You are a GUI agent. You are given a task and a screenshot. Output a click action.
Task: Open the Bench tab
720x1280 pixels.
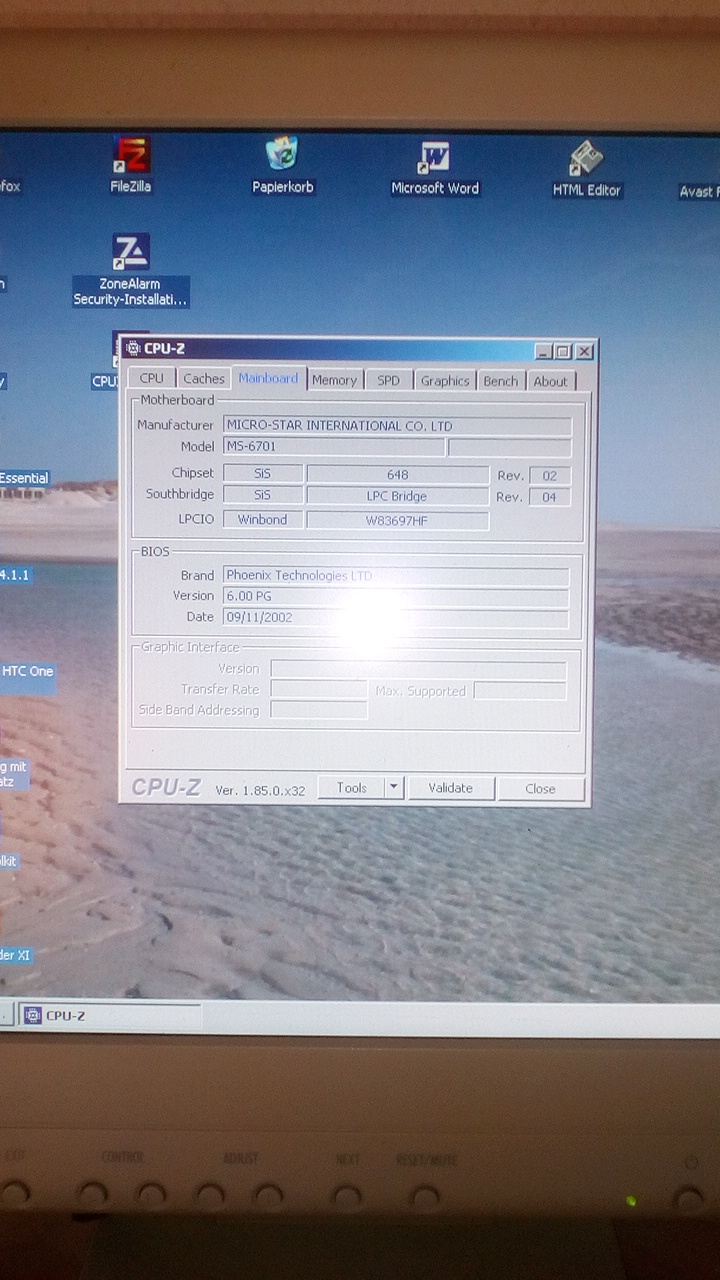tap(501, 381)
